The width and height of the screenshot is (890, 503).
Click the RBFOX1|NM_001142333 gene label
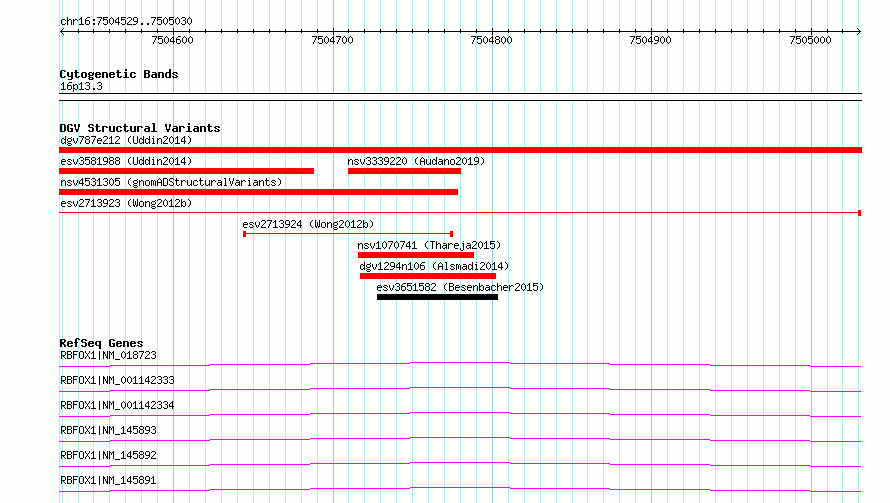coord(117,380)
